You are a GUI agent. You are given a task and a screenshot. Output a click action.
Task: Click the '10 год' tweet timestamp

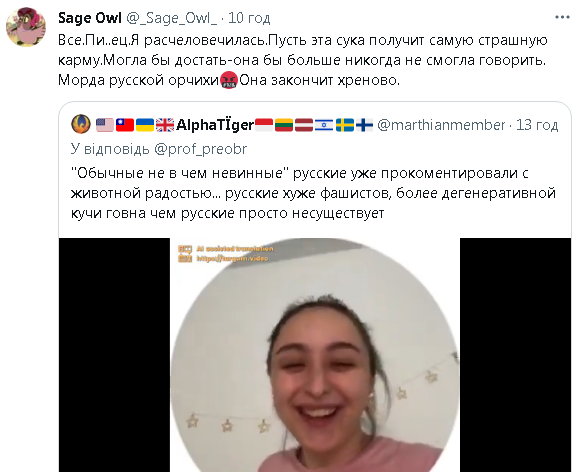[x=249, y=18]
